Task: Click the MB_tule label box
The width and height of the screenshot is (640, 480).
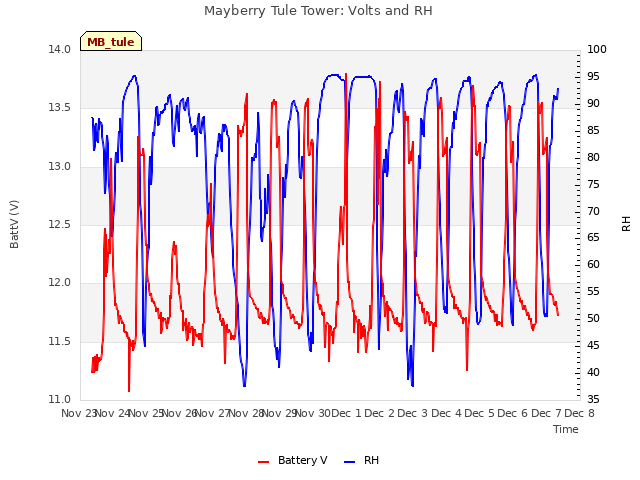Action: (x=111, y=41)
